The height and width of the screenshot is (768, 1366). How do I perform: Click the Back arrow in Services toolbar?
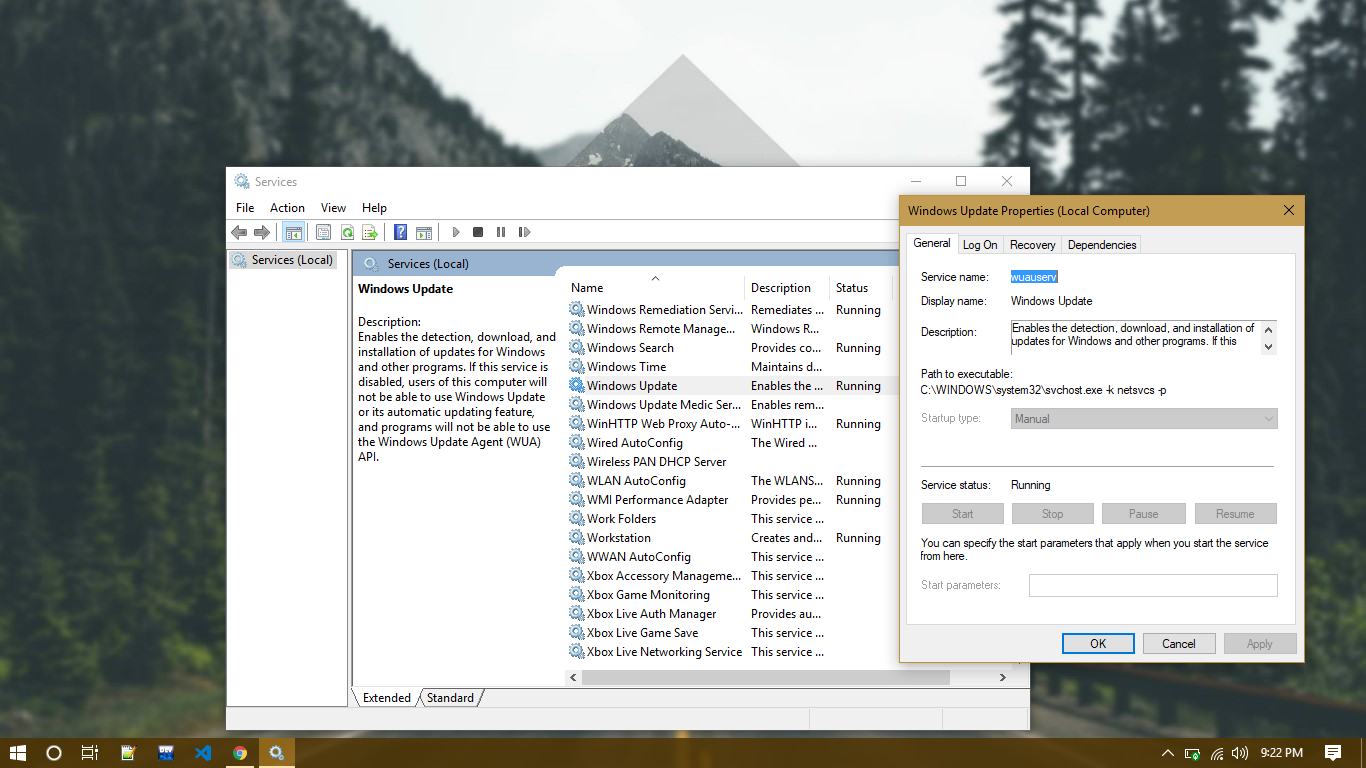point(239,232)
